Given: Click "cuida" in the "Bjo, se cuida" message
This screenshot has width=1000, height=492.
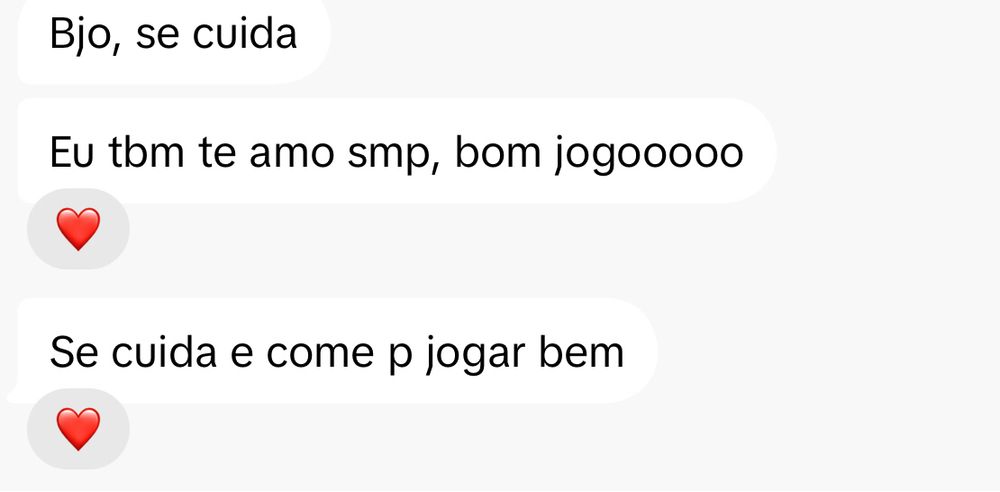Looking at the screenshot, I should 244,34.
